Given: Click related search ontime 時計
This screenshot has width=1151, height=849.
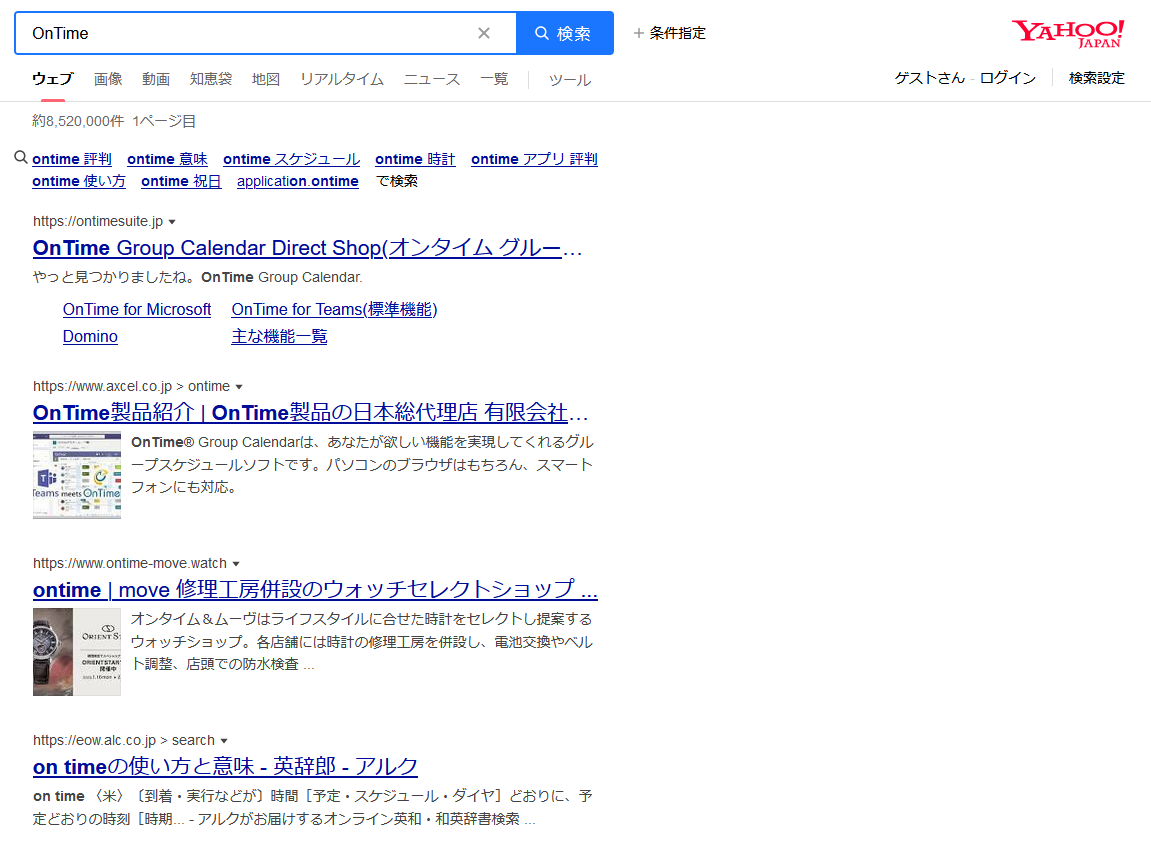Looking at the screenshot, I should point(415,159).
